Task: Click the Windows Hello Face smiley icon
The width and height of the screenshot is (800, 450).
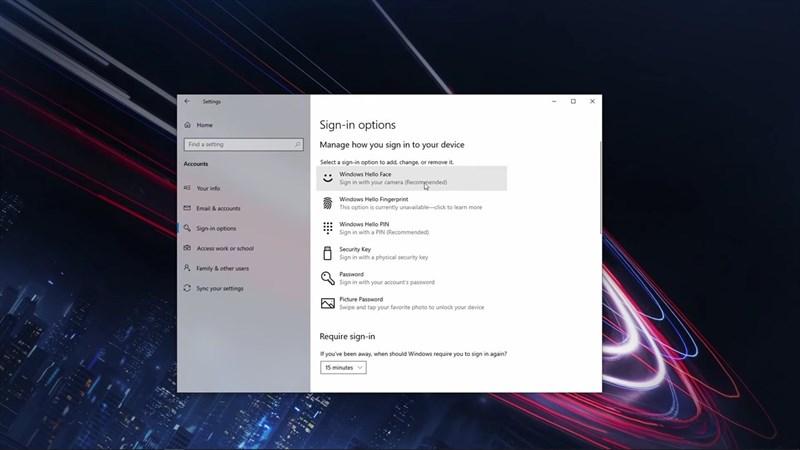Action: coord(328,178)
